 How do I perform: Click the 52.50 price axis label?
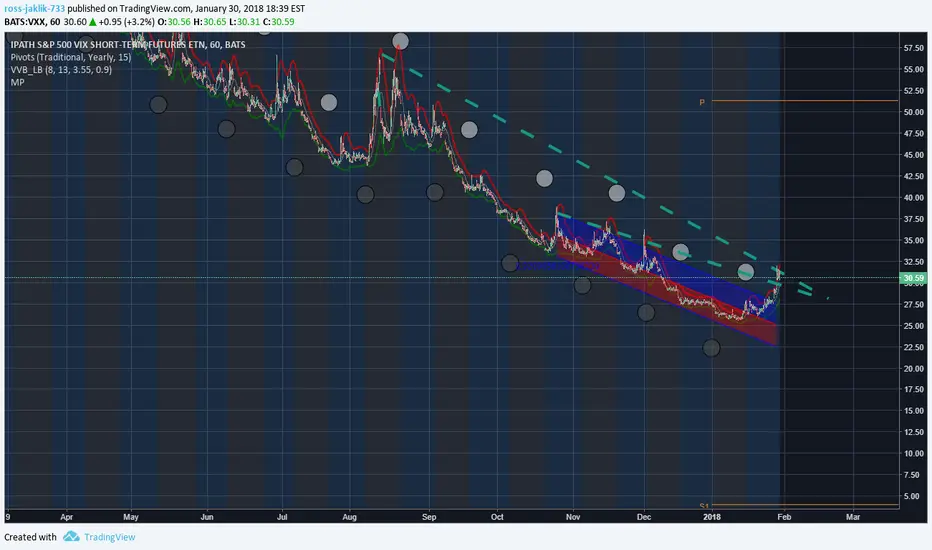[914, 90]
